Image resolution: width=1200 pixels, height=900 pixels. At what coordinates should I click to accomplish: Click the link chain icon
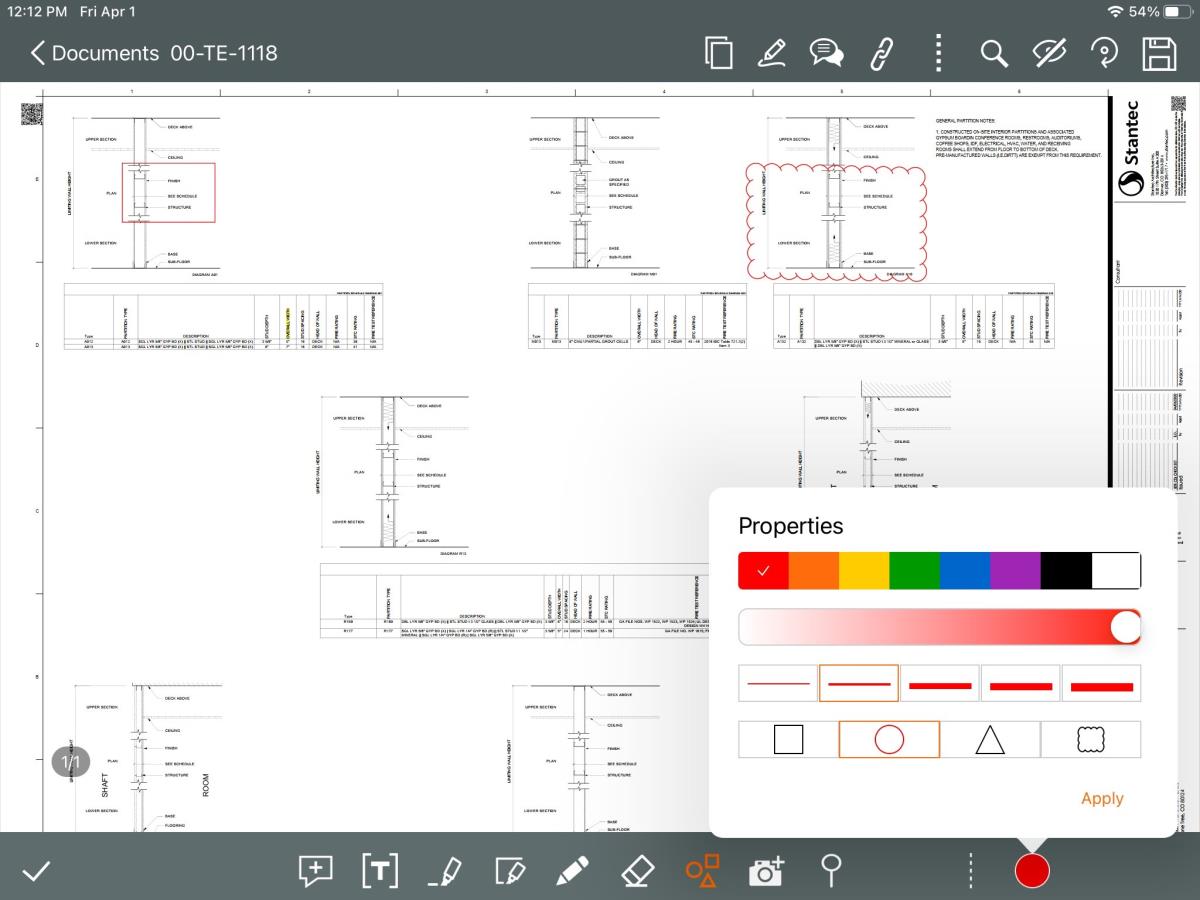coord(882,53)
